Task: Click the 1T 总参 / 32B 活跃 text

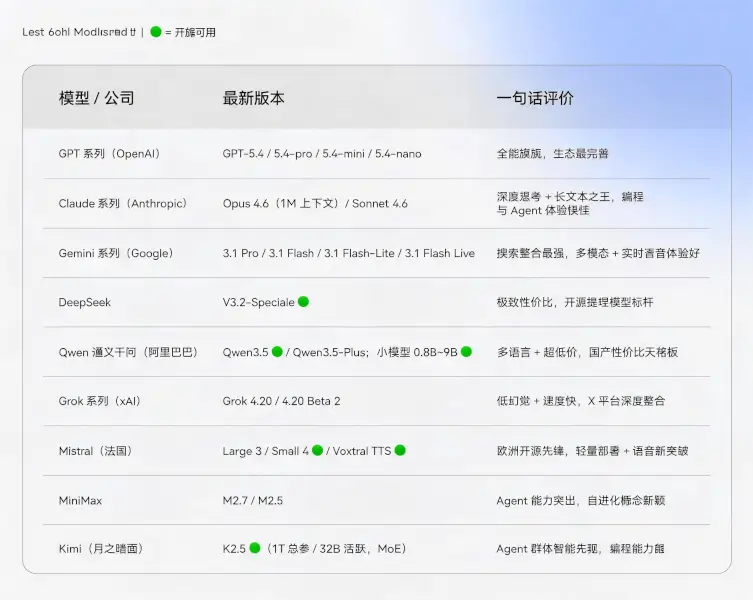Action: click(x=336, y=549)
